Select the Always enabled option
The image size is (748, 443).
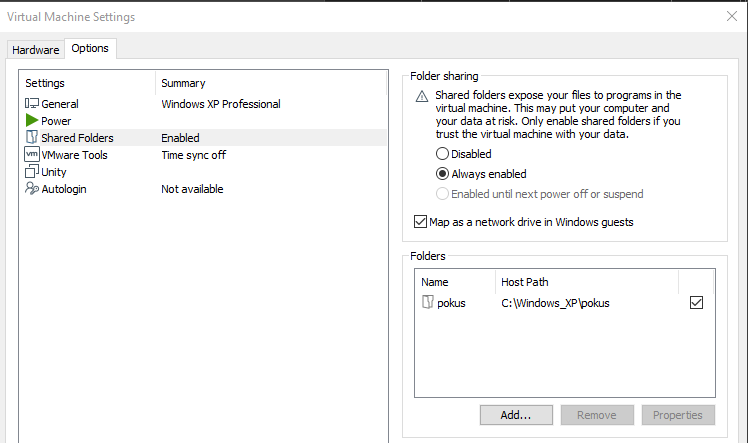click(442, 174)
